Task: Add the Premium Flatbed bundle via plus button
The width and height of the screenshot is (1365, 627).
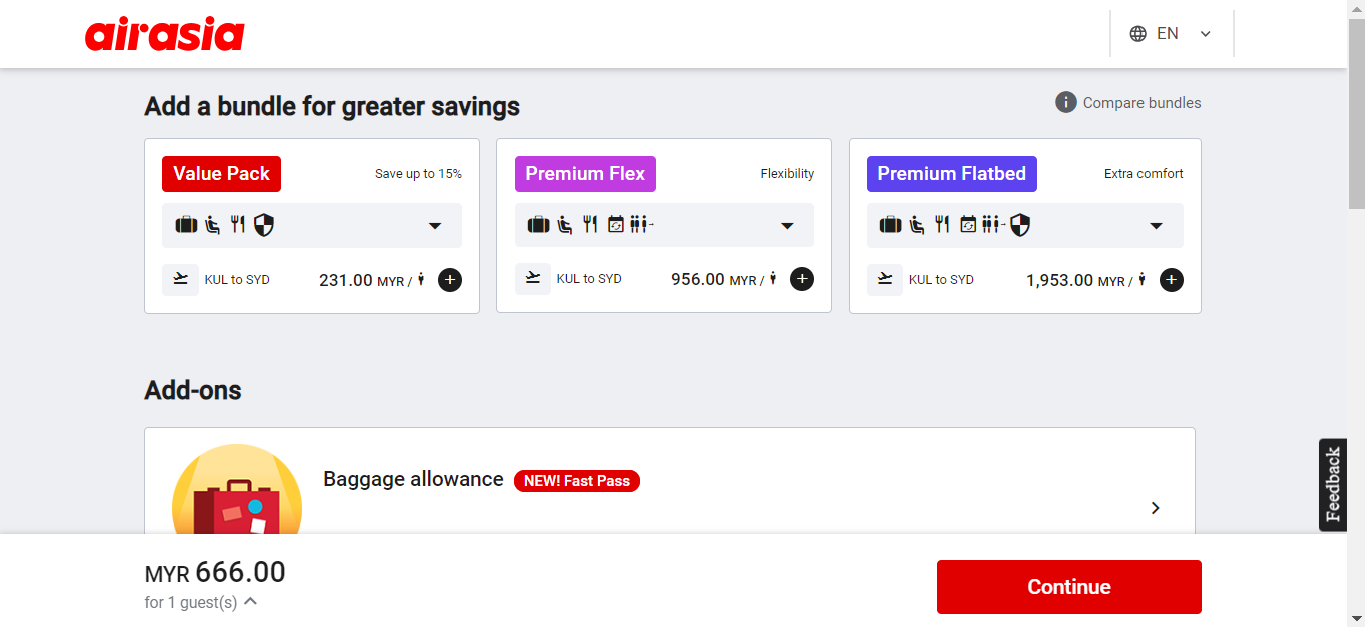Action: (1171, 280)
